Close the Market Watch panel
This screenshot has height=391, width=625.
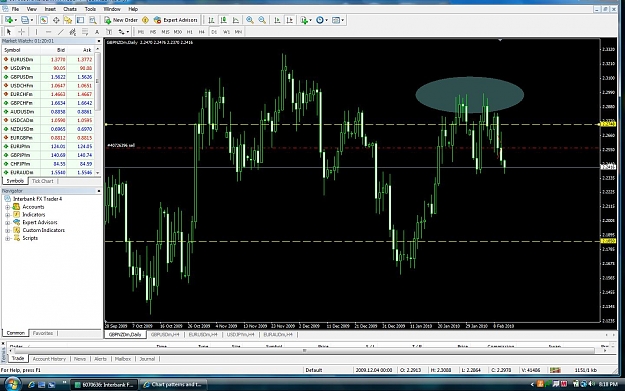coord(99,41)
